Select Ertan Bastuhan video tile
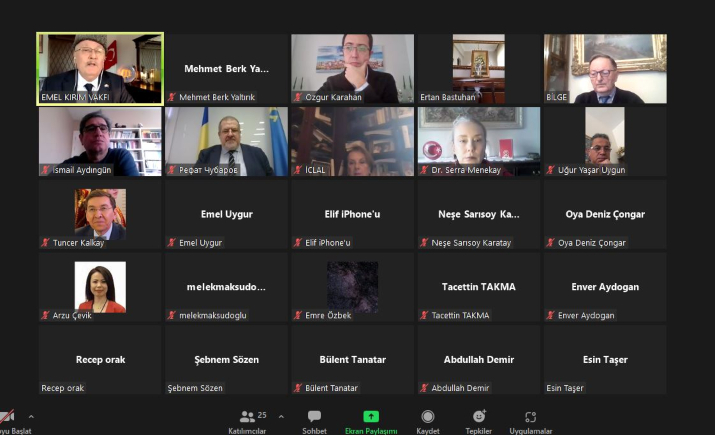This screenshot has height=435, width=715. pyautogui.click(x=478, y=68)
